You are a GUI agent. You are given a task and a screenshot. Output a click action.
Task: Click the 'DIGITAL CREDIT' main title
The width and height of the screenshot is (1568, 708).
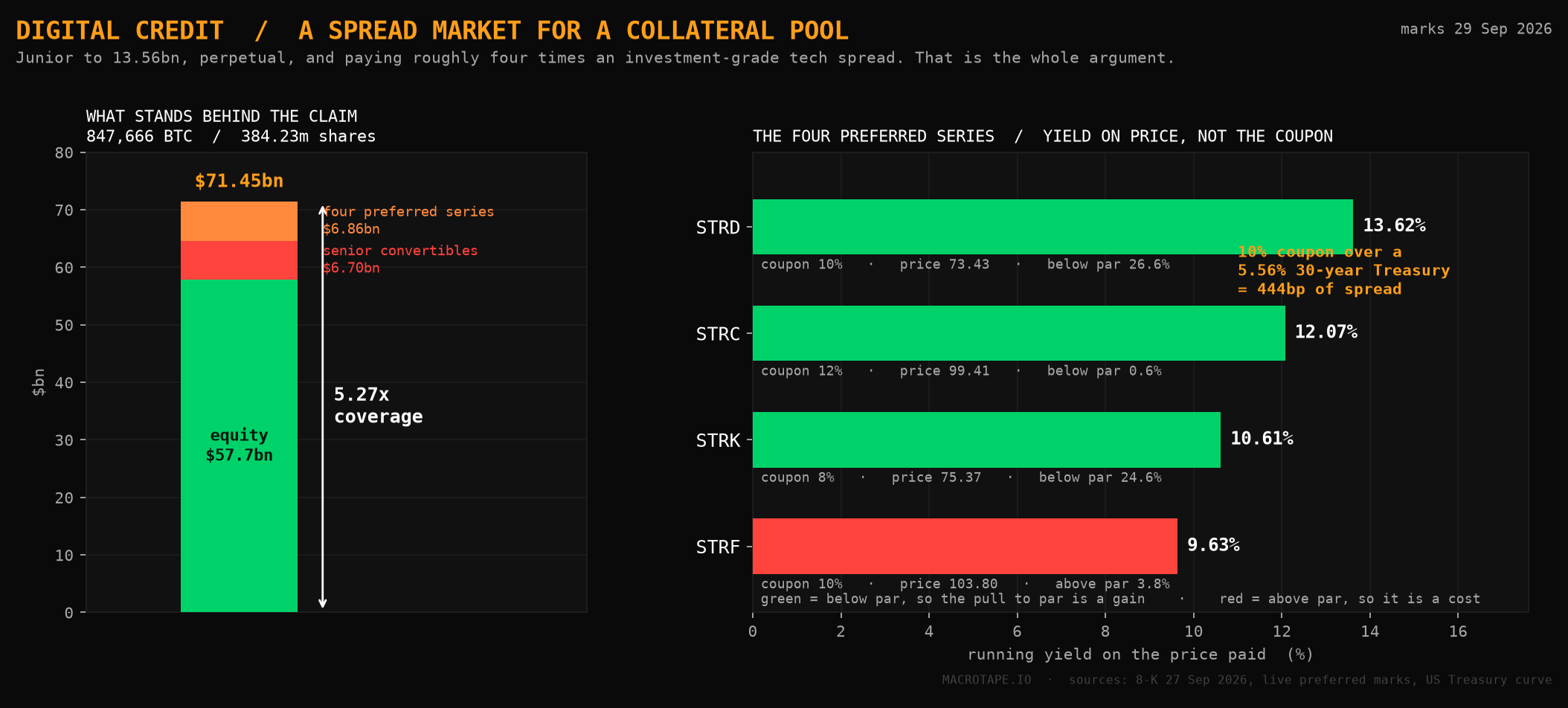[x=120, y=30]
